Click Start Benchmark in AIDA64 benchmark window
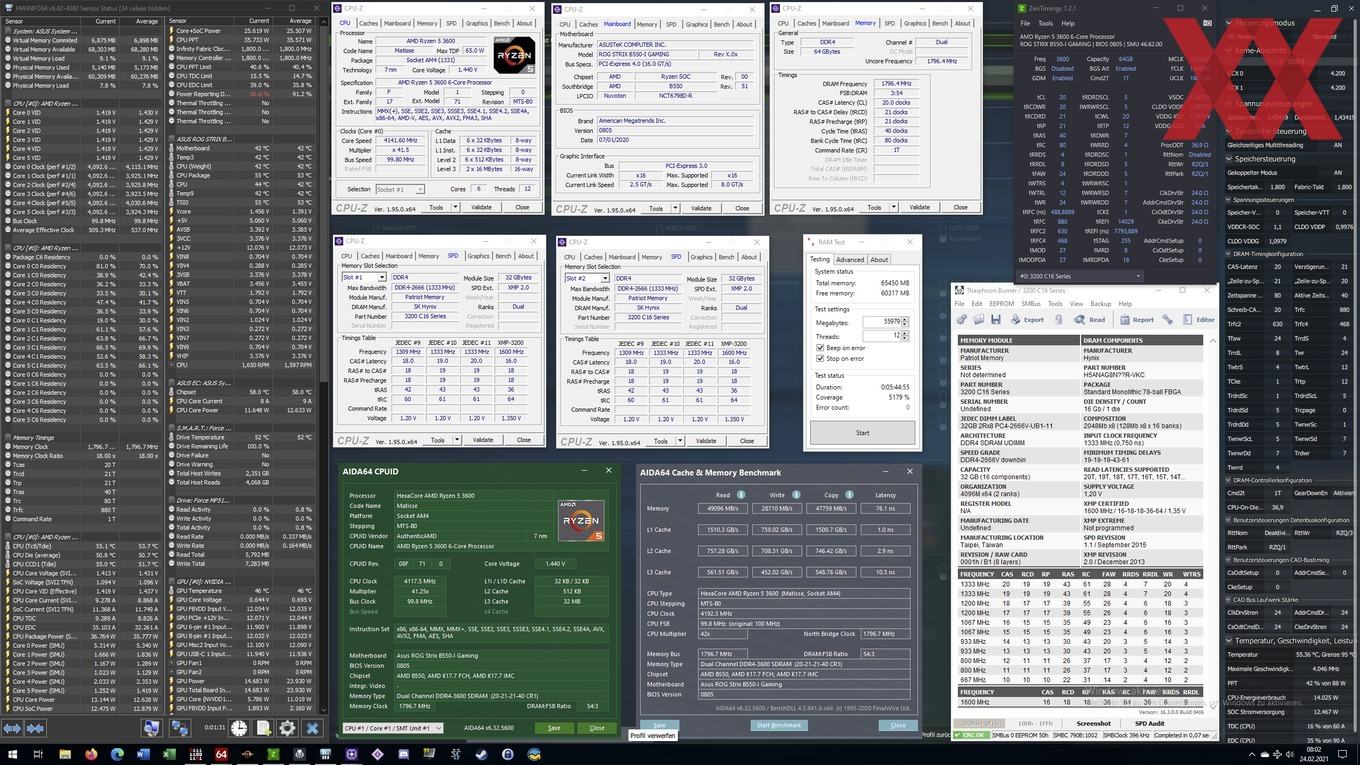 pyautogui.click(x=779, y=725)
